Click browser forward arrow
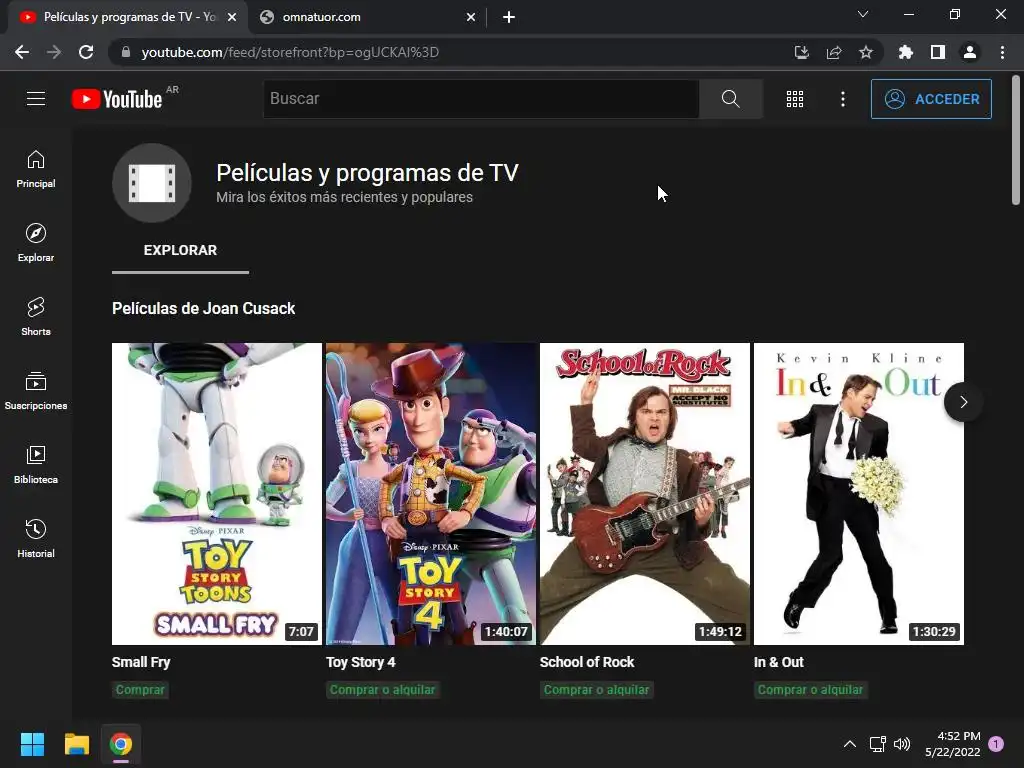 (54, 52)
